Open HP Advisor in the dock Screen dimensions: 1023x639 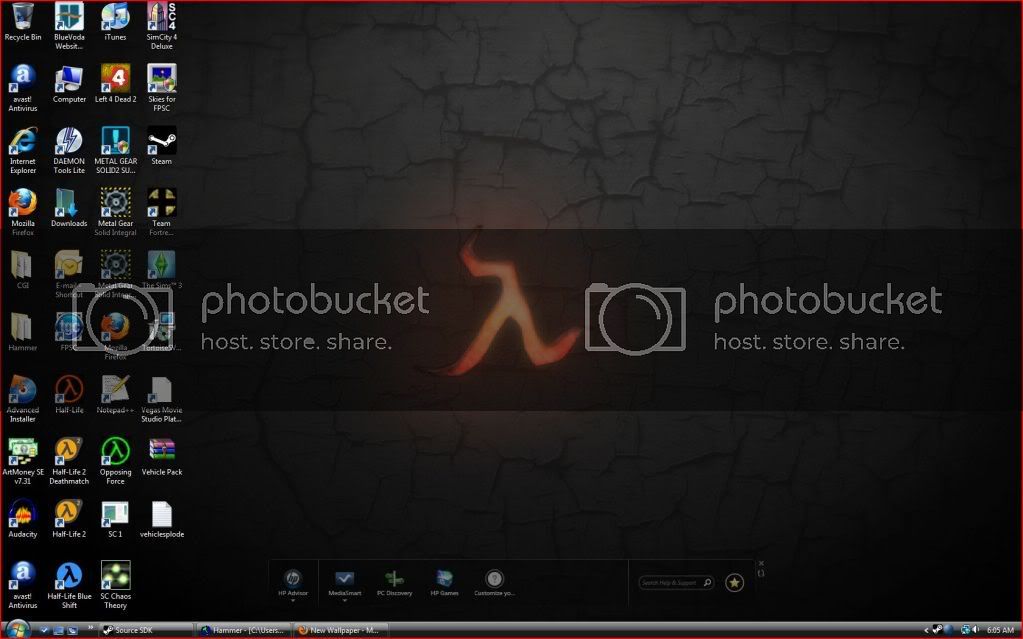click(293, 582)
